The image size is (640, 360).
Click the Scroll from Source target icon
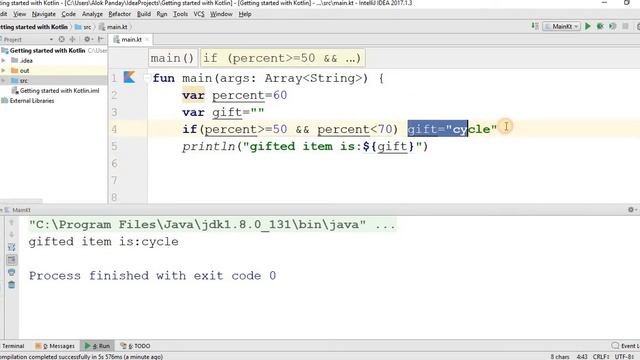tap(61, 39)
